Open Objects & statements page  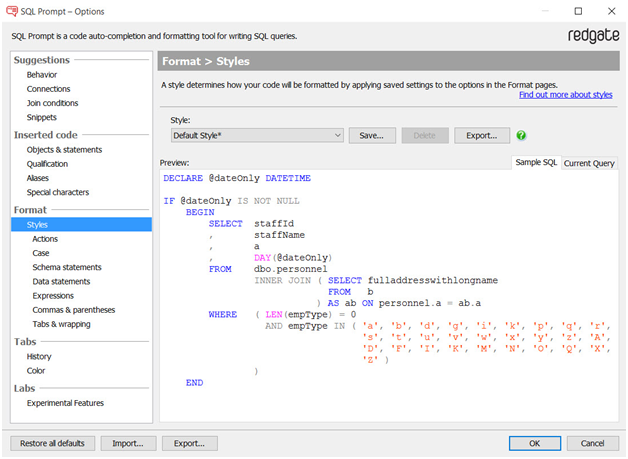click(64, 150)
